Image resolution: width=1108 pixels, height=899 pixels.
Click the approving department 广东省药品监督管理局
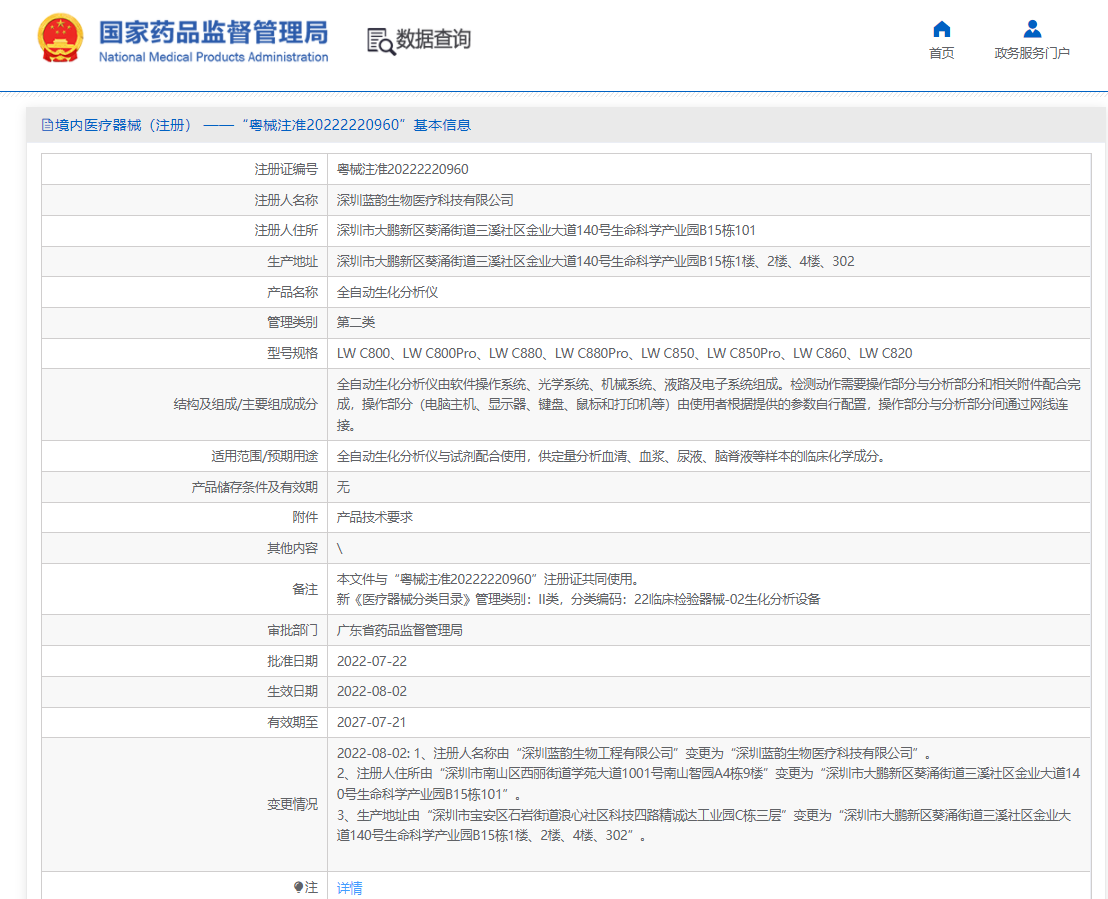point(399,630)
